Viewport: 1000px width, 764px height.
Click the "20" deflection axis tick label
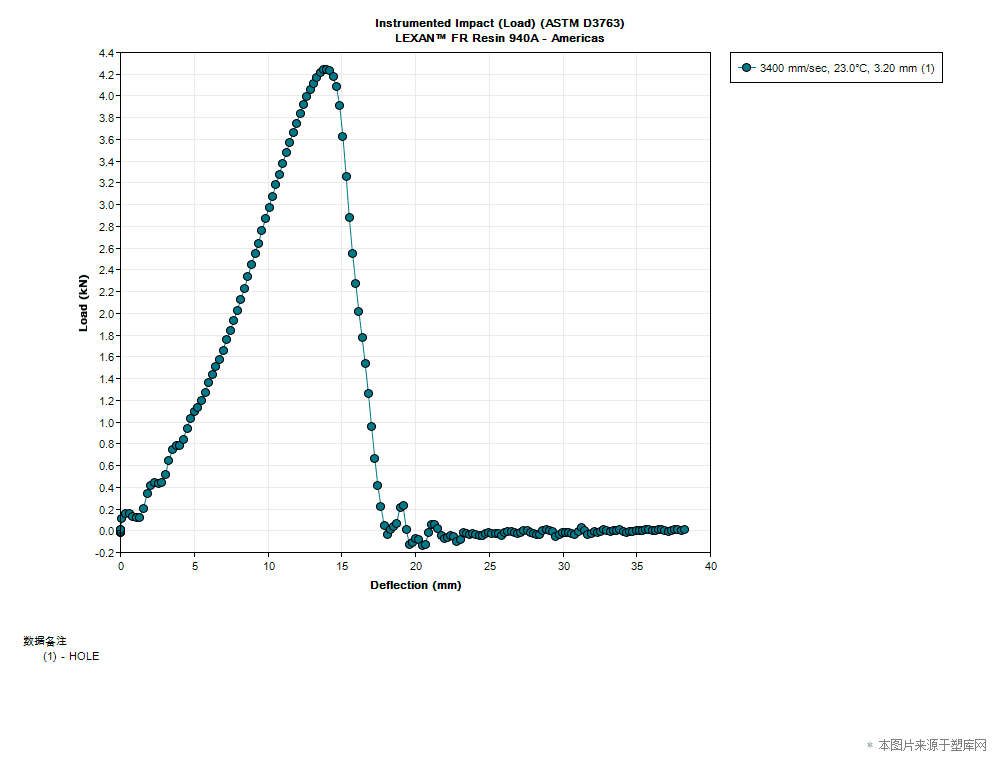pyautogui.click(x=416, y=566)
